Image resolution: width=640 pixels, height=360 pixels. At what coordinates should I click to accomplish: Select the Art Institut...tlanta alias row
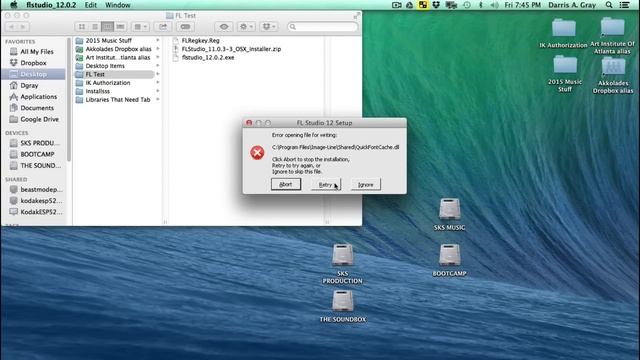[117, 58]
